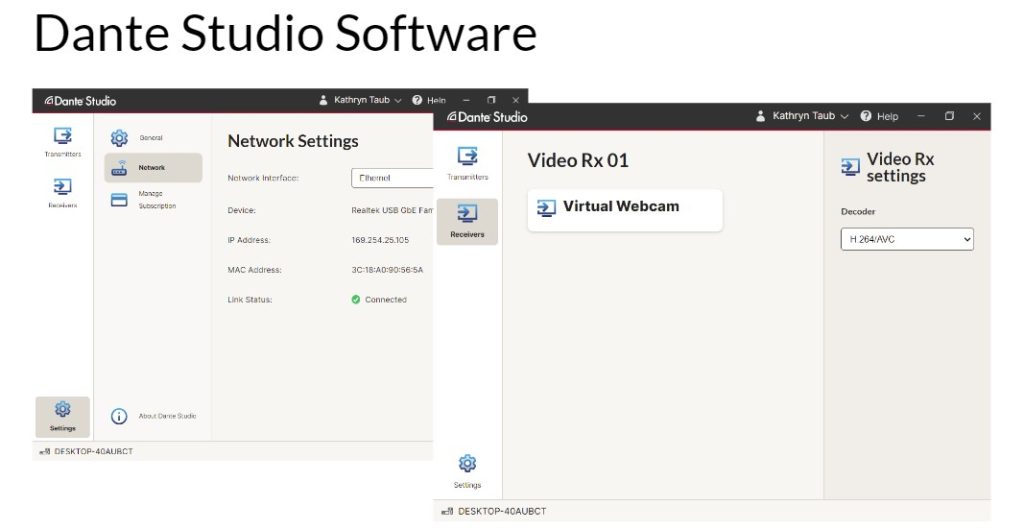Open Settings gear in the right window
Viewport: 1024px width, 530px height.
(x=468, y=472)
